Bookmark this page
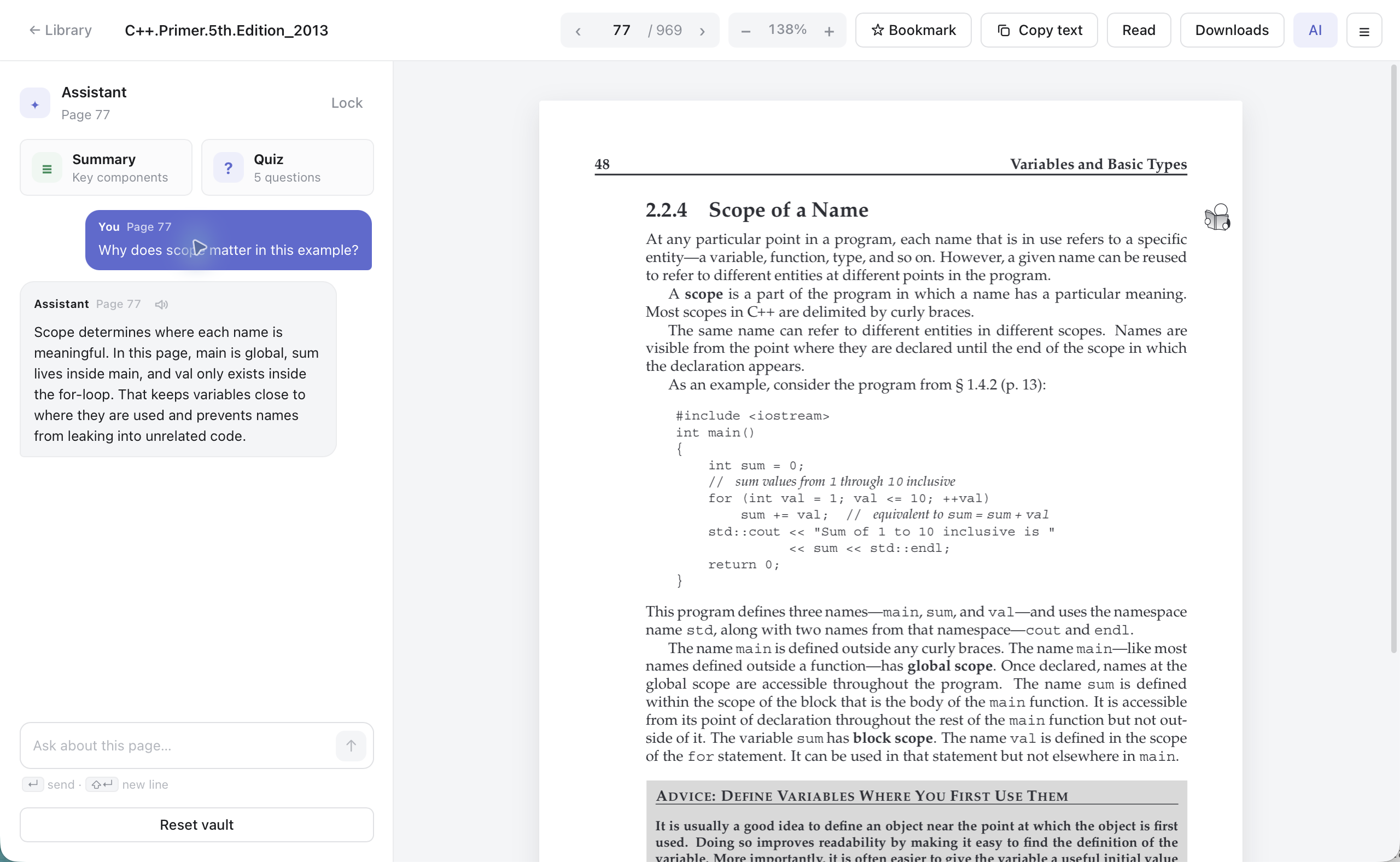Viewport: 1400px width, 862px height. 913,30
